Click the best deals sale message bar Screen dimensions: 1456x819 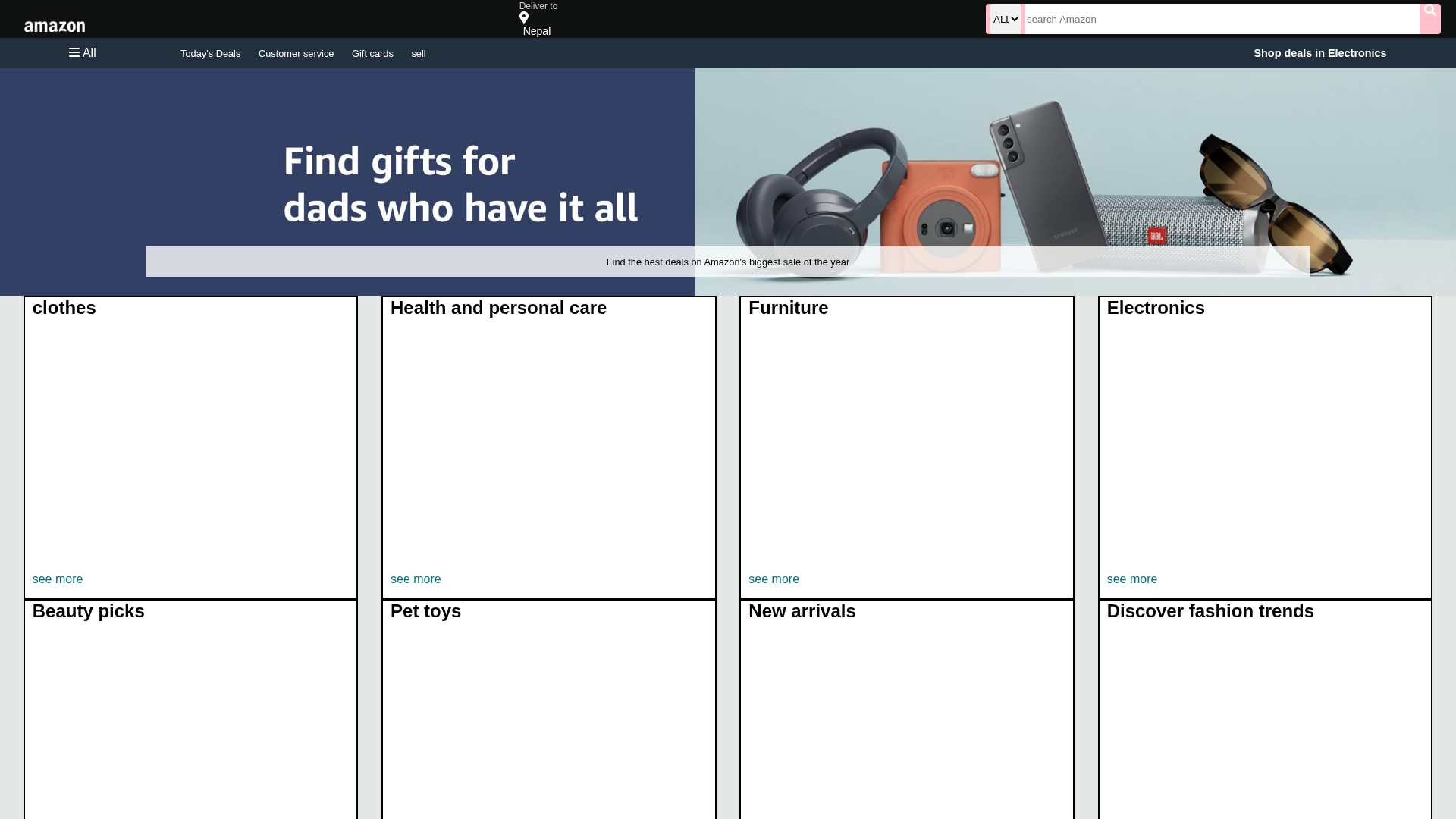click(728, 262)
